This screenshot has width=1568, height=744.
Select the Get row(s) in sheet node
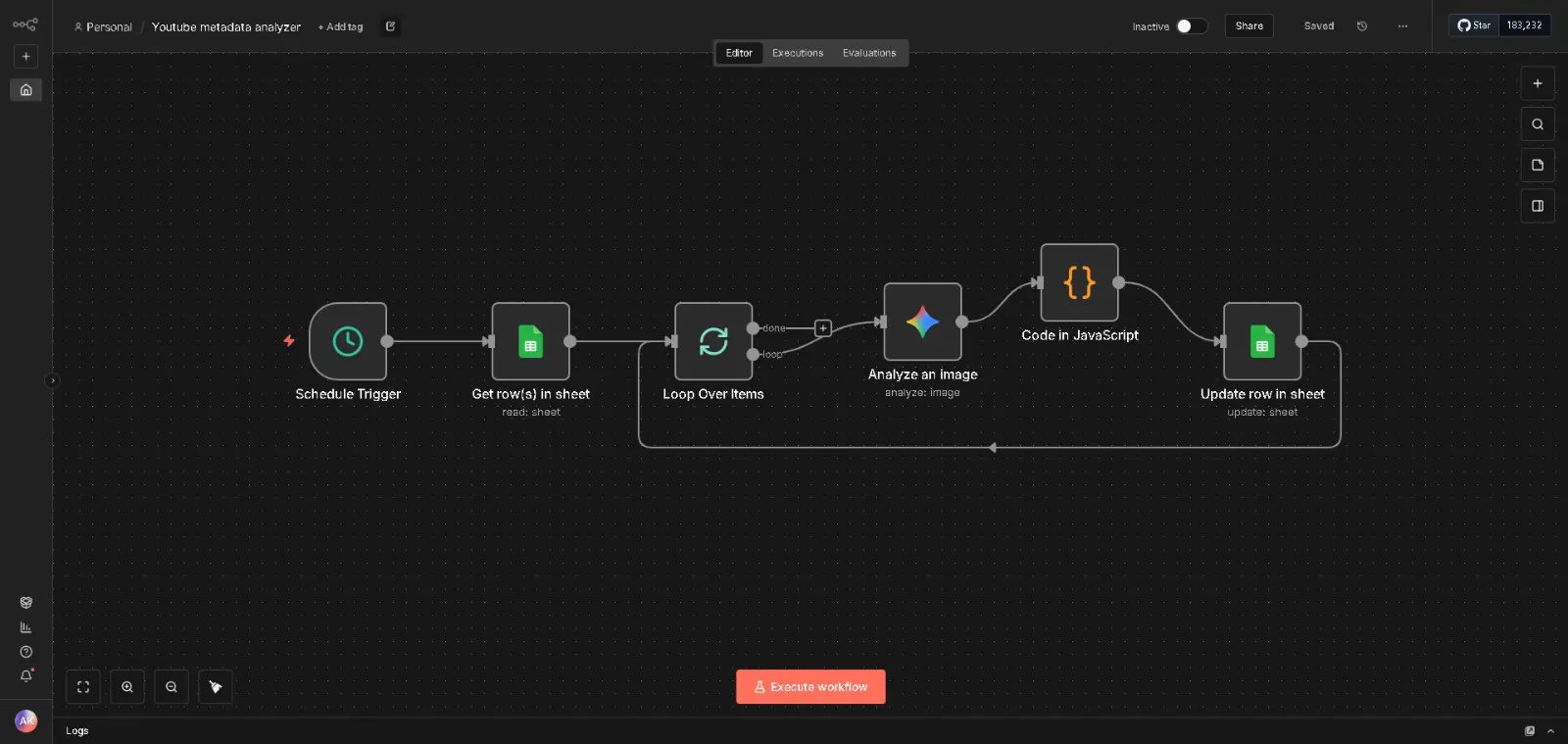pos(530,341)
